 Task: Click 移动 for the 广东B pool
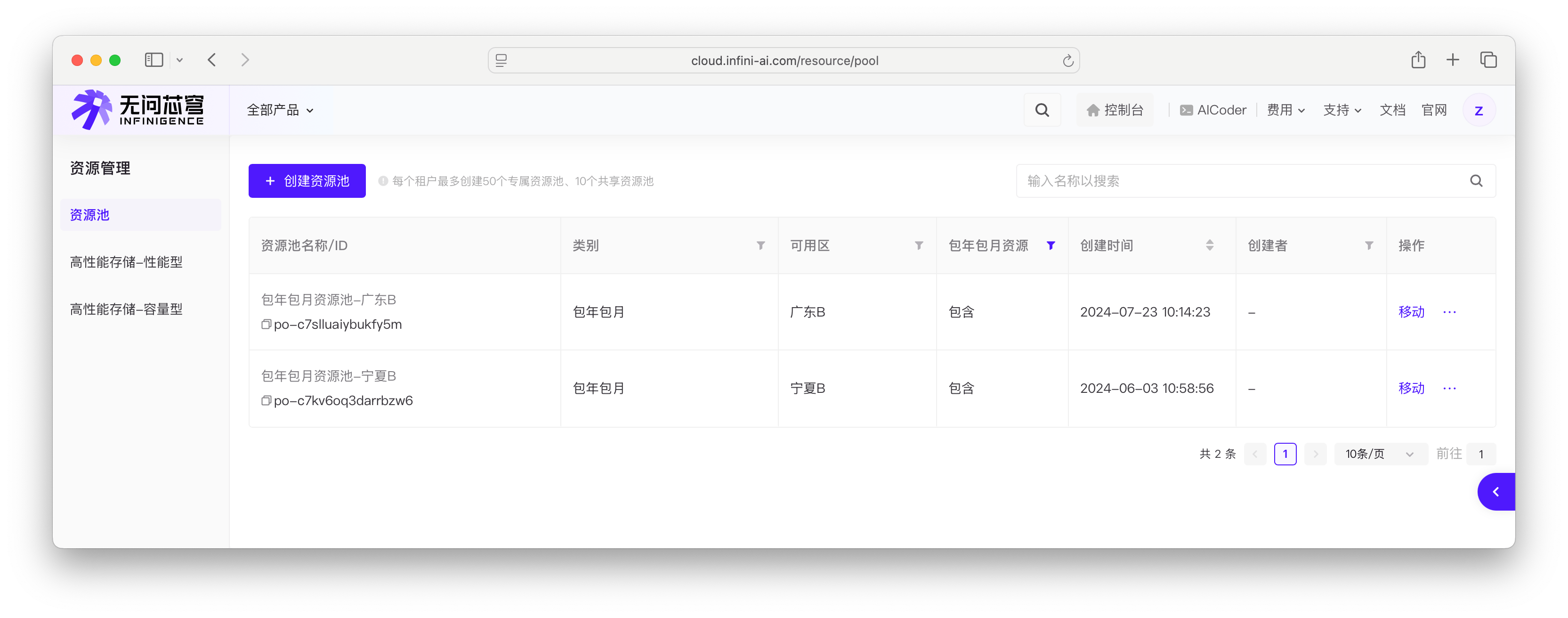coord(1411,312)
